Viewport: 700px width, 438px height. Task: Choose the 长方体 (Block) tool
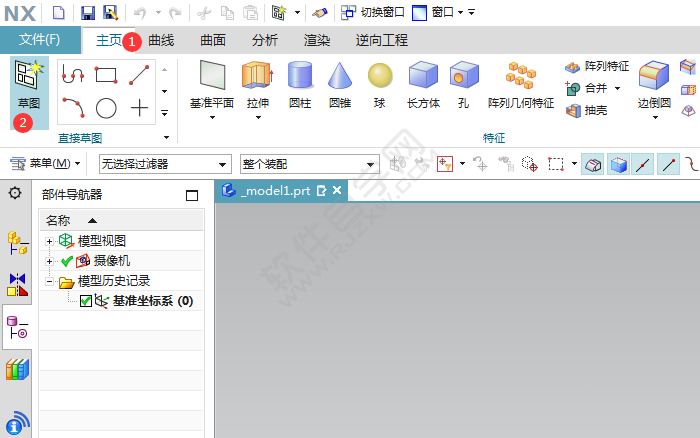[x=423, y=77]
